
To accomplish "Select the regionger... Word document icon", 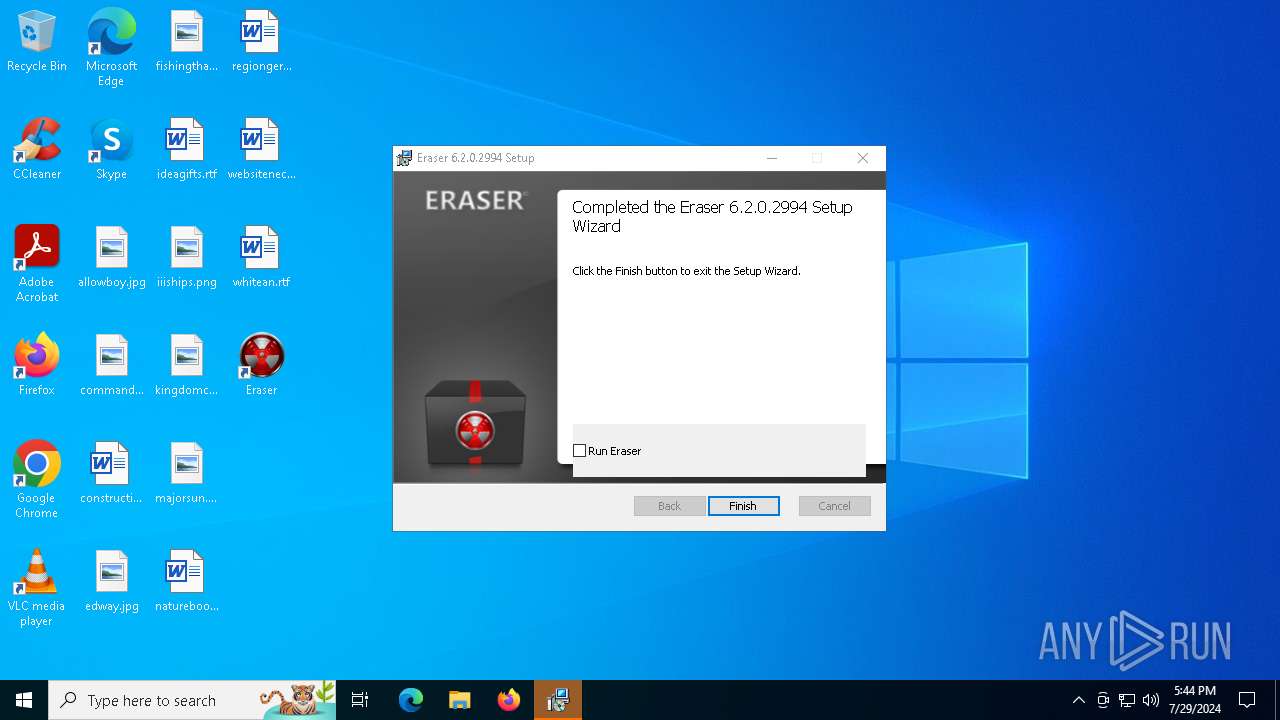I will 261,42.
